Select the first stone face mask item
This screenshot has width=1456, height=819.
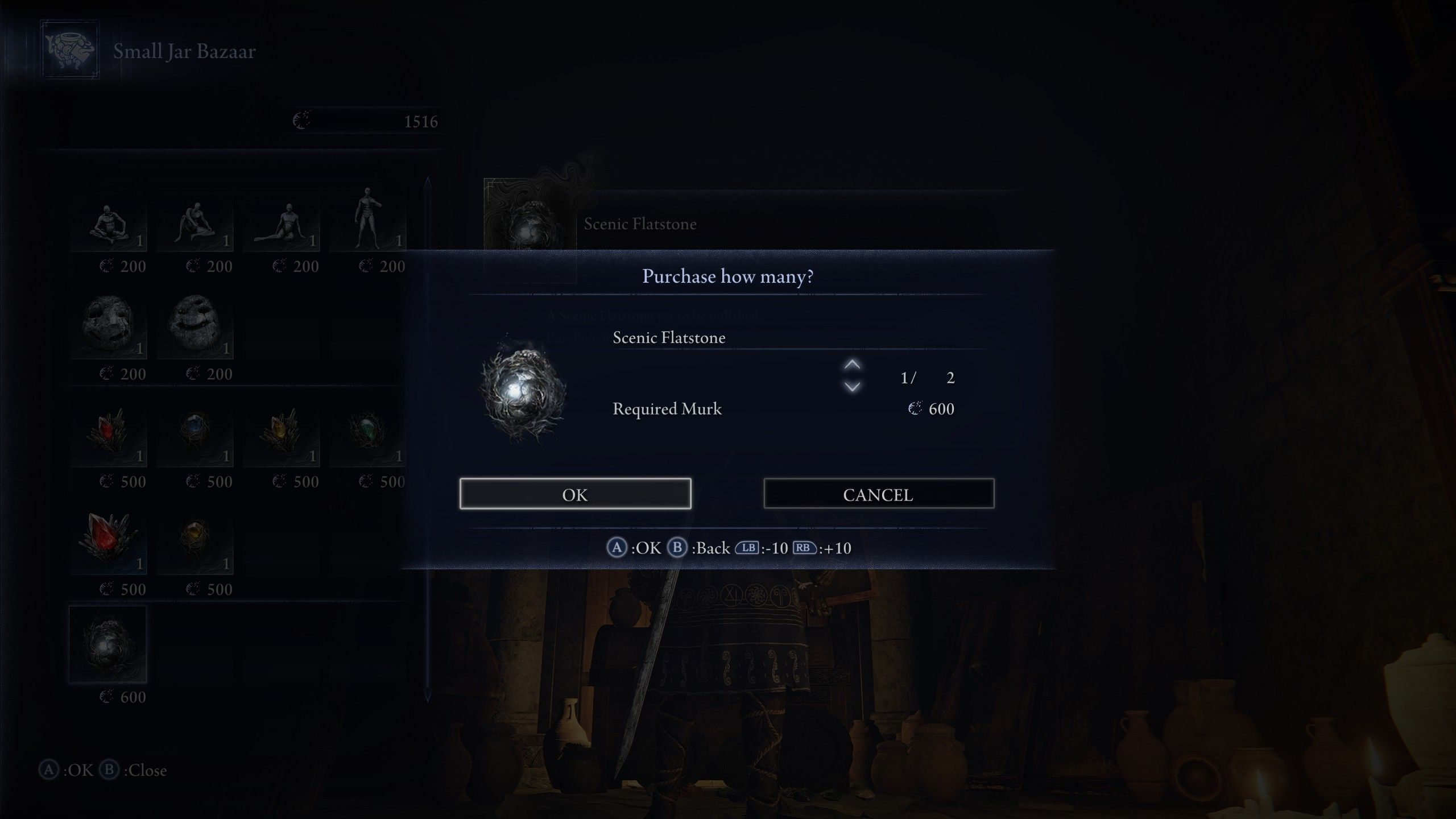[x=108, y=325]
